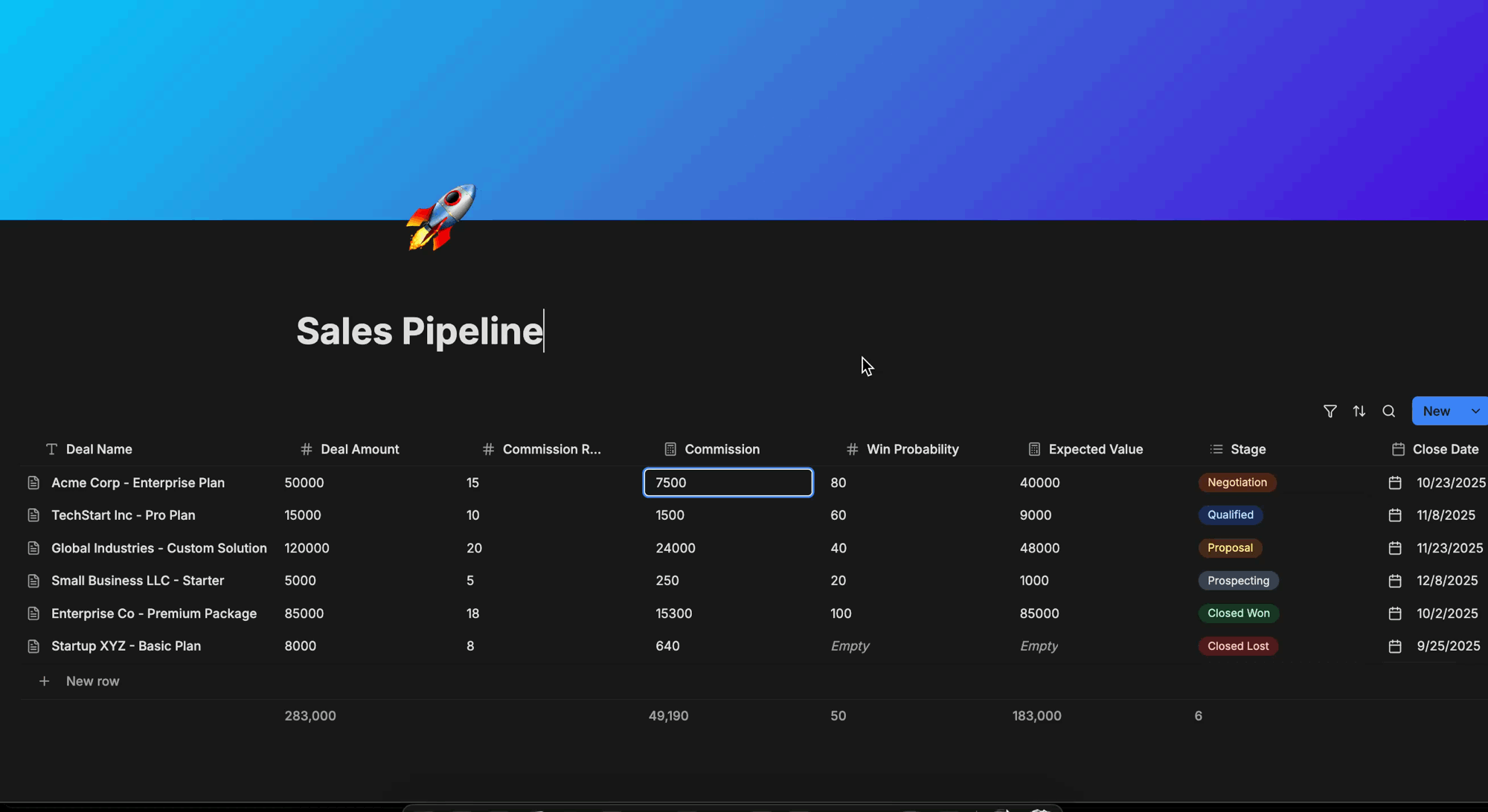1488x812 pixels.
Task: Click the Win Probability column header
Action: click(911, 449)
